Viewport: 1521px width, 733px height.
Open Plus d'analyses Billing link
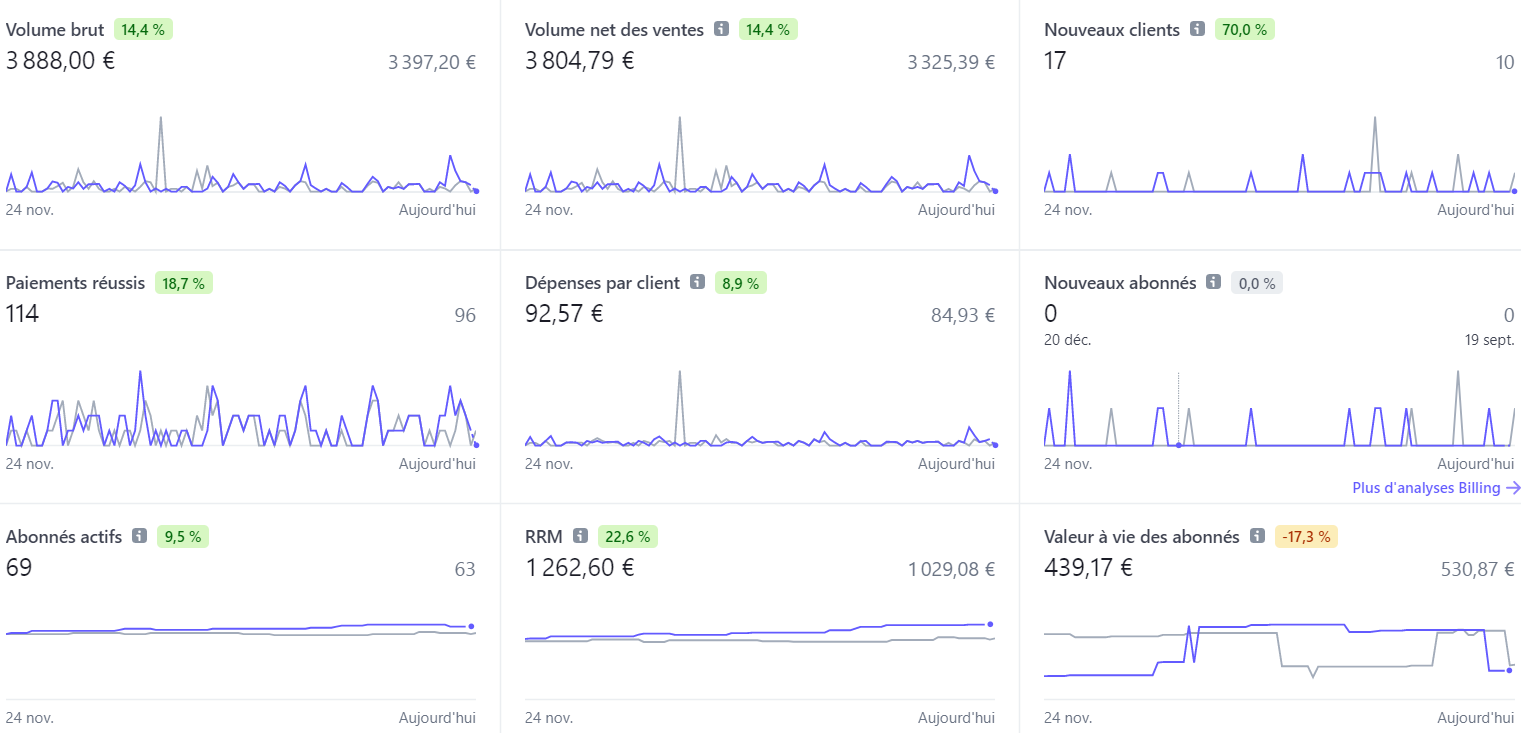point(1426,488)
